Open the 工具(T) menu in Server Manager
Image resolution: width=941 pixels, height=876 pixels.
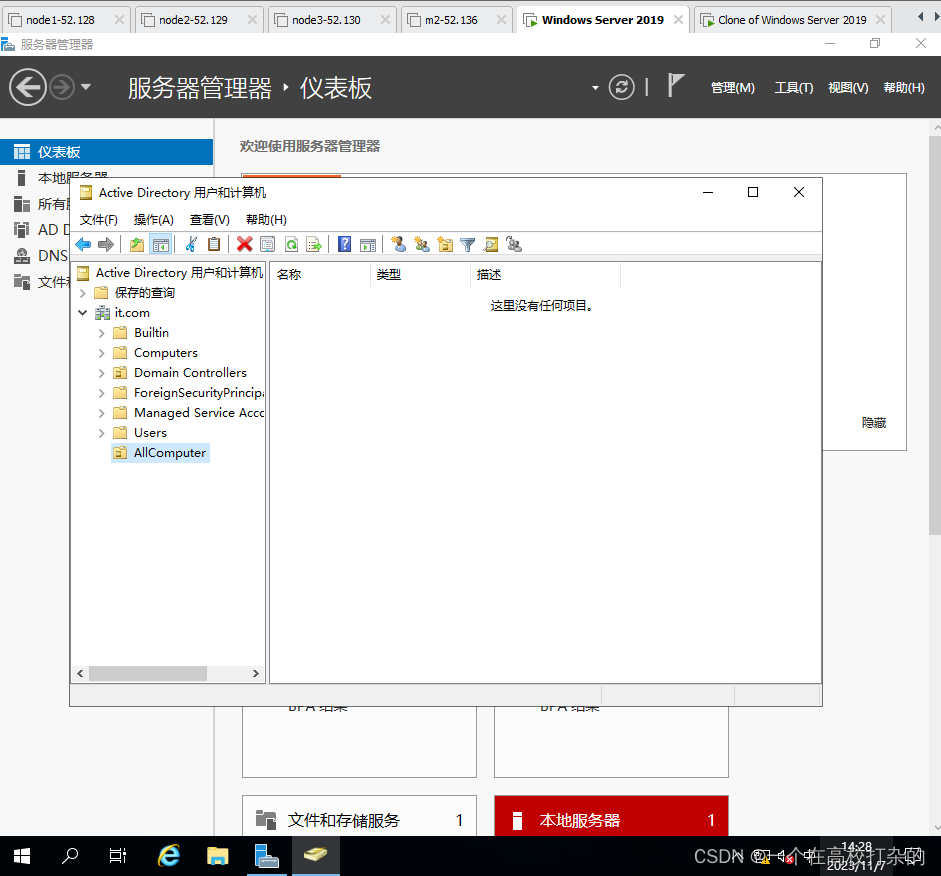tap(793, 88)
